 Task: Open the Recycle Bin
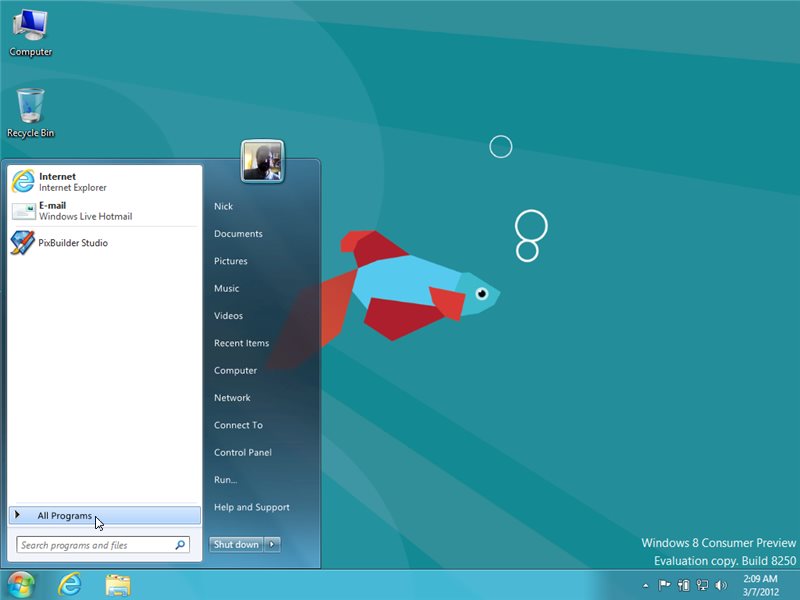[30, 108]
